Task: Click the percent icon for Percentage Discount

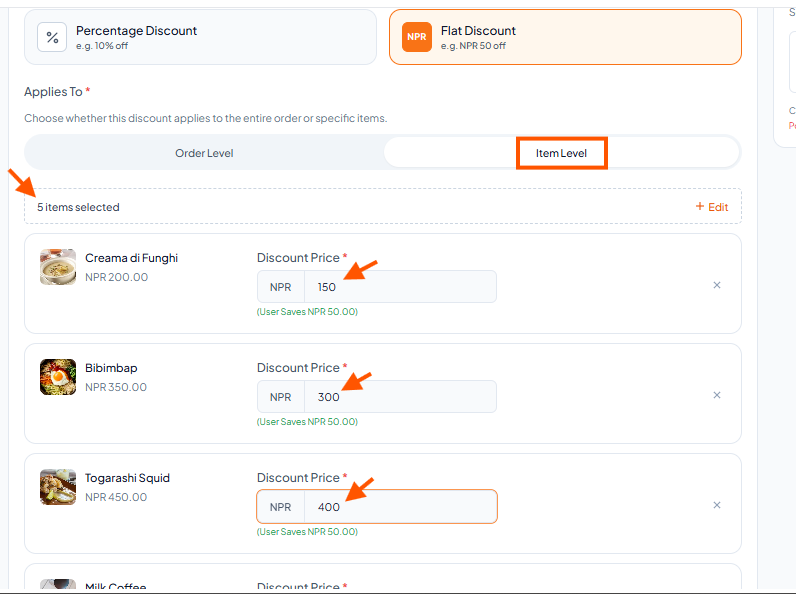Action: click(52, 37)
